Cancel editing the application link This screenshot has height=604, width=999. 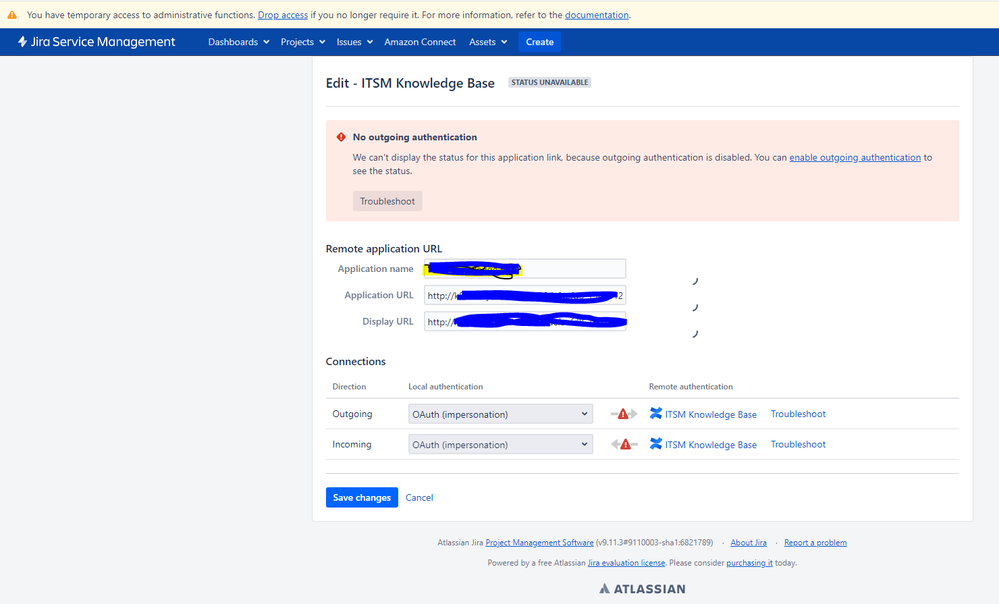[419, 498]
